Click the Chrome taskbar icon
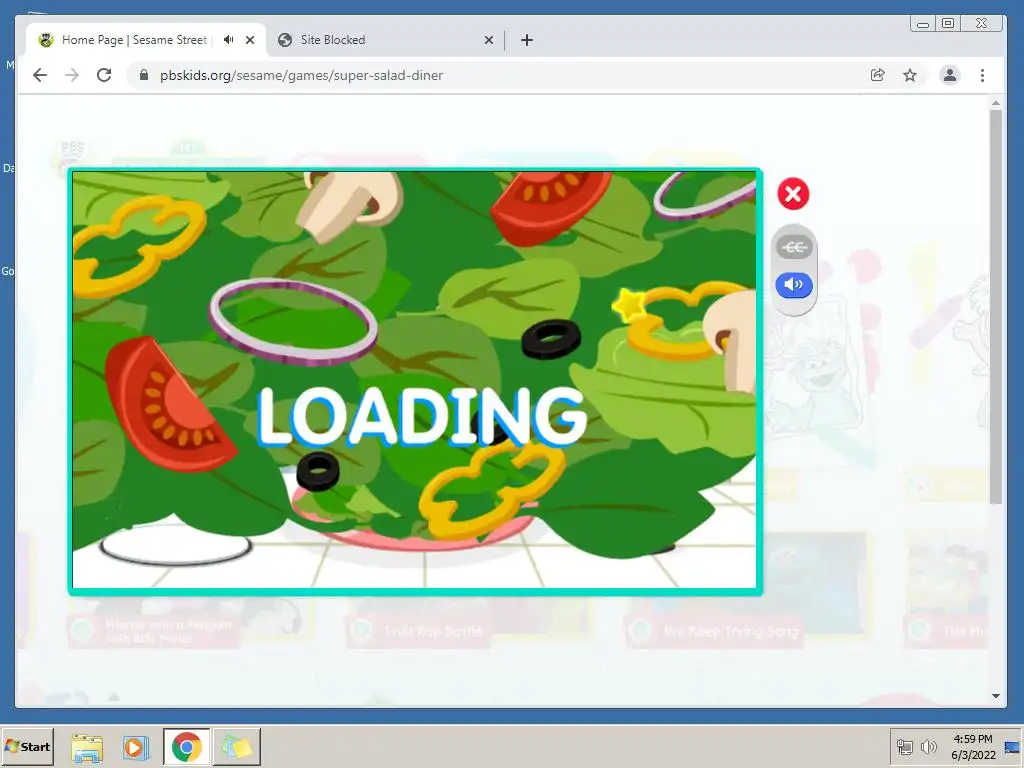Screen dimensions: 1024x768 point(186,746)
